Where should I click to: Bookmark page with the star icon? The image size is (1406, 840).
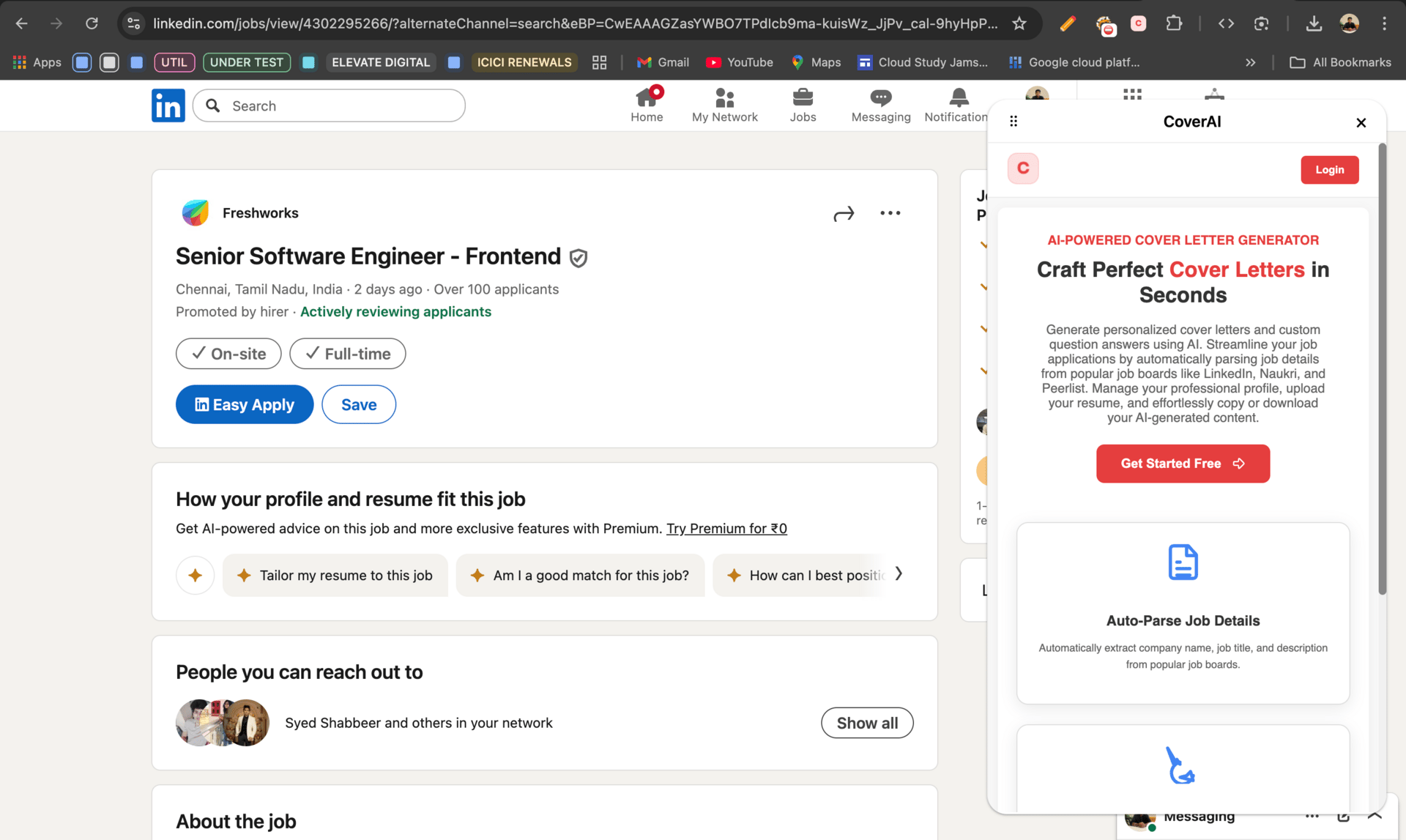[1019, 23]
